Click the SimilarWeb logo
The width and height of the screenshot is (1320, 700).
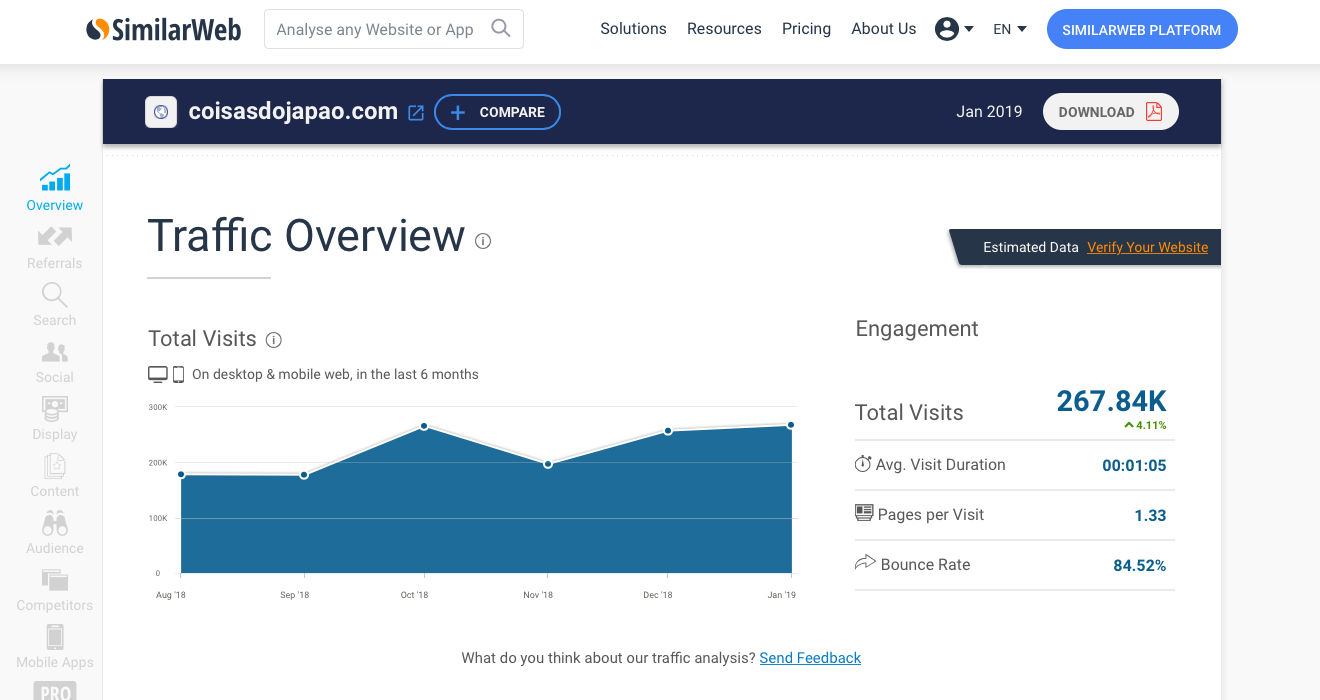(x=163, y=30)
